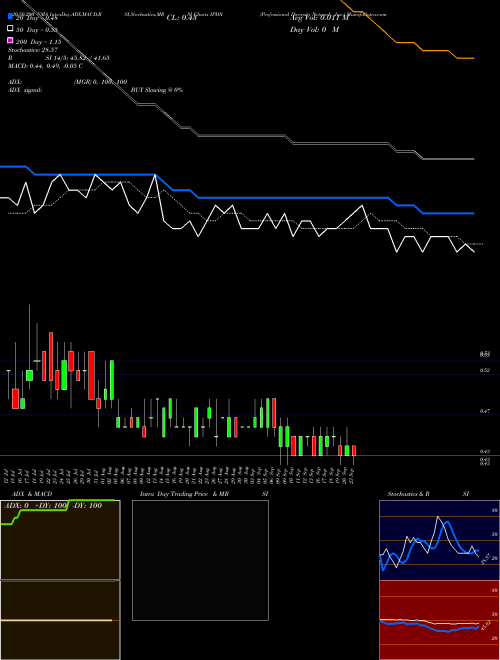The width and height of the screenshot is (500, 660).
Task: Click the tallest red candlestick in July
Action: point(51,357)
